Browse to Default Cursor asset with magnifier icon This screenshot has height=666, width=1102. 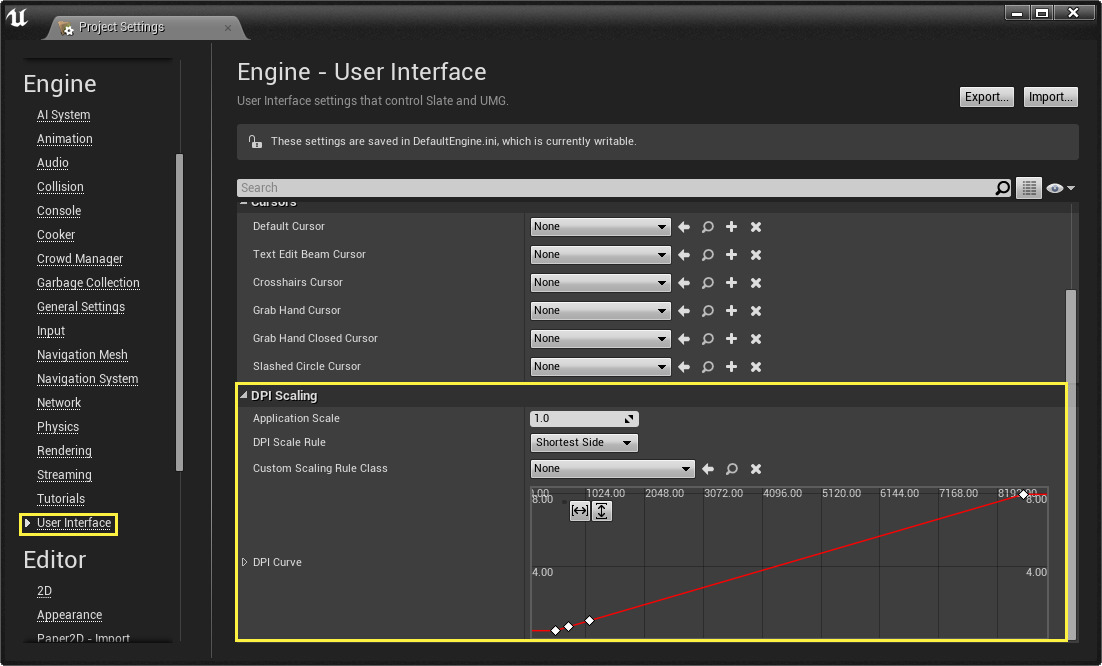coord(707,226)
